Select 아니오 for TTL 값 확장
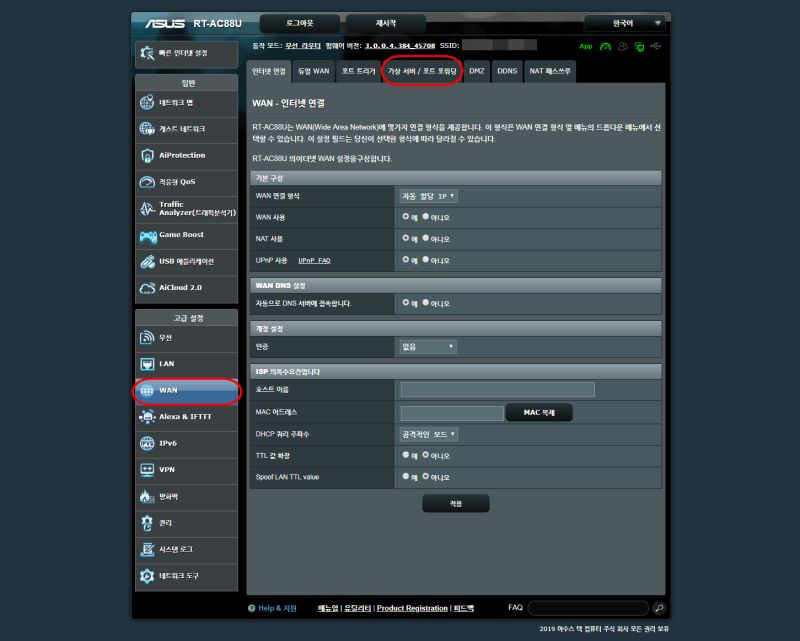800x641 pixels. pos(426,455)
